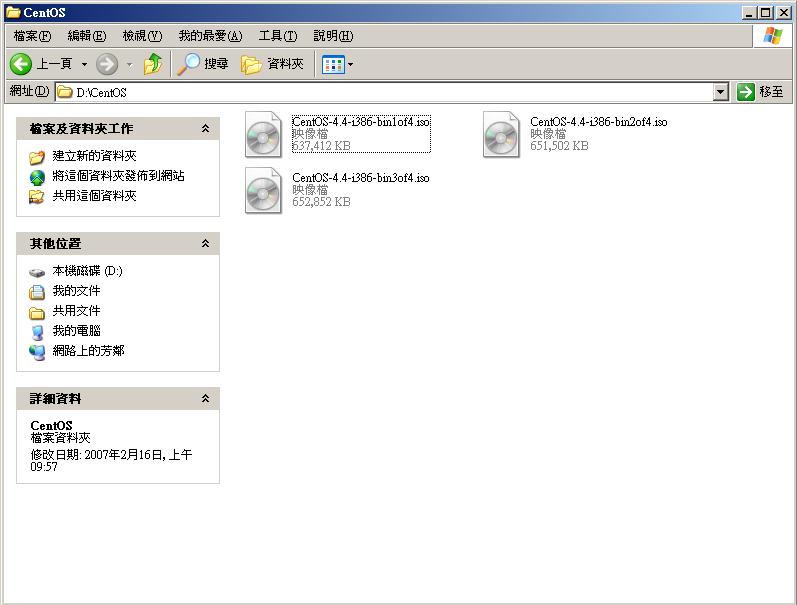Screen dimensions: 797x605
Task: Select CentOS-4.4-i386-bin3of4.iso disc icon
Action: pyautogui.click(x=263, y=190)
